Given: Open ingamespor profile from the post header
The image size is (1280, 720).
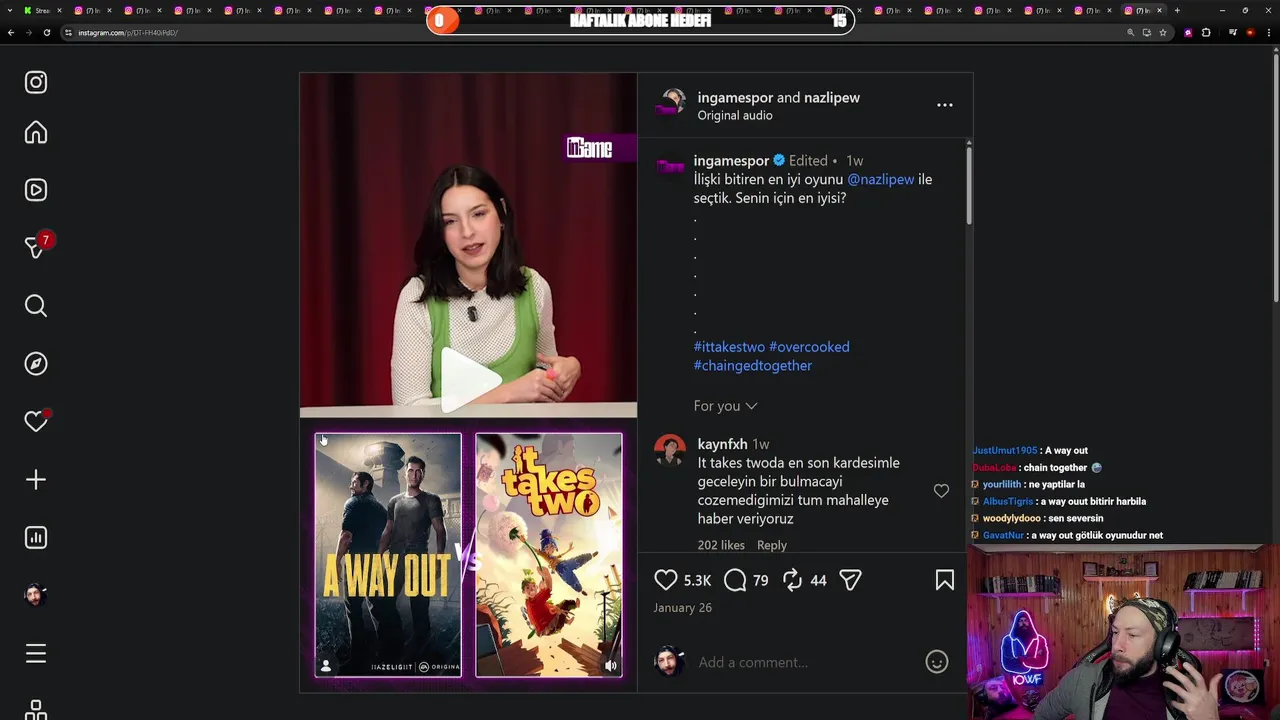Looking at the screenshot, I should (735, 98).
